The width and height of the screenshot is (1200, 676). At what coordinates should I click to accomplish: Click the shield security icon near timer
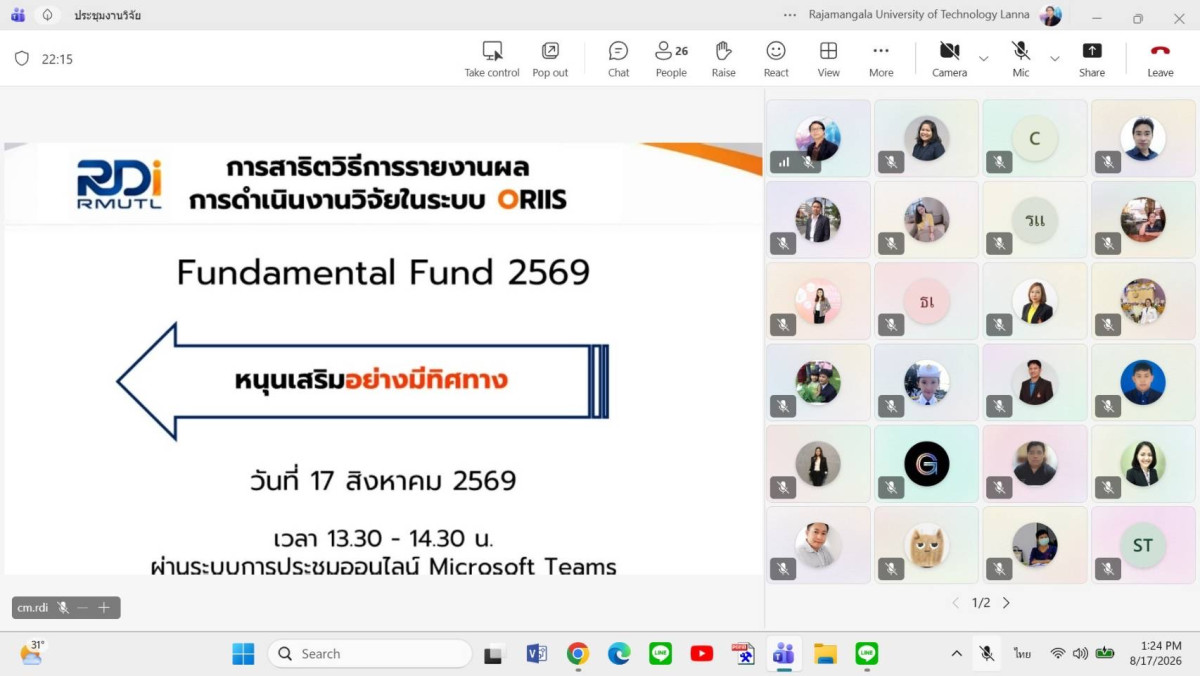click(x=22, y=59)
